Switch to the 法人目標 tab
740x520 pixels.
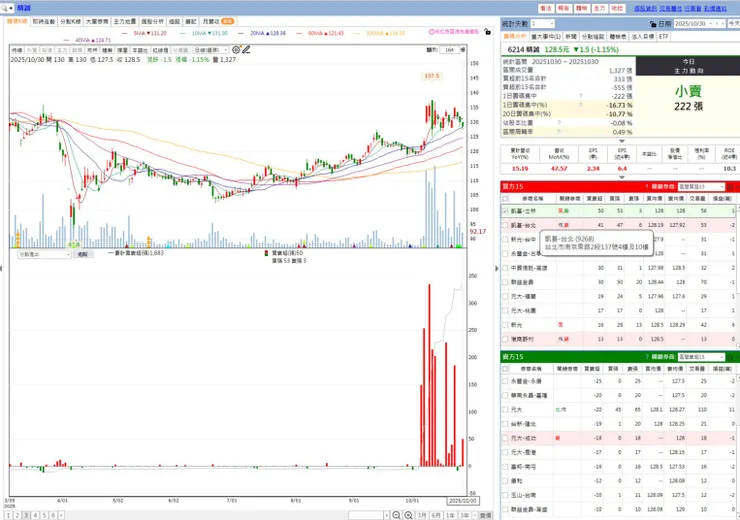[642, 36]
